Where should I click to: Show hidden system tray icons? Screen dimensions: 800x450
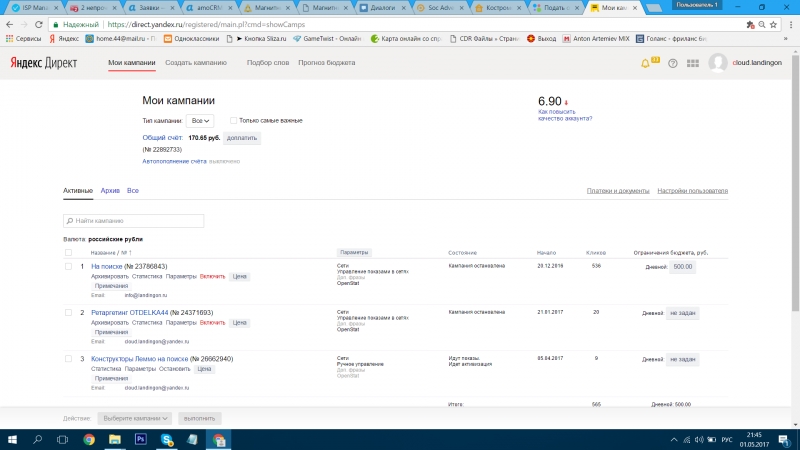(x=674, y=440)
